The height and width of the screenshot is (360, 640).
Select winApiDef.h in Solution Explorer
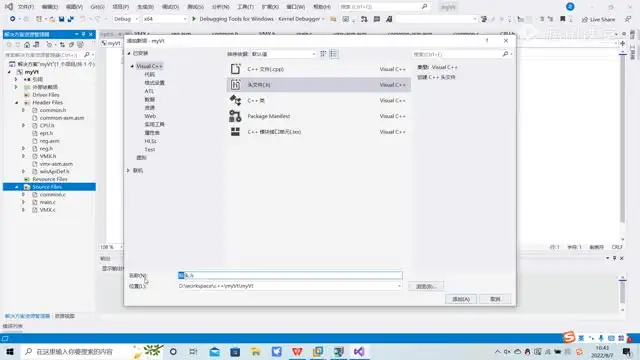click(54, 171)
